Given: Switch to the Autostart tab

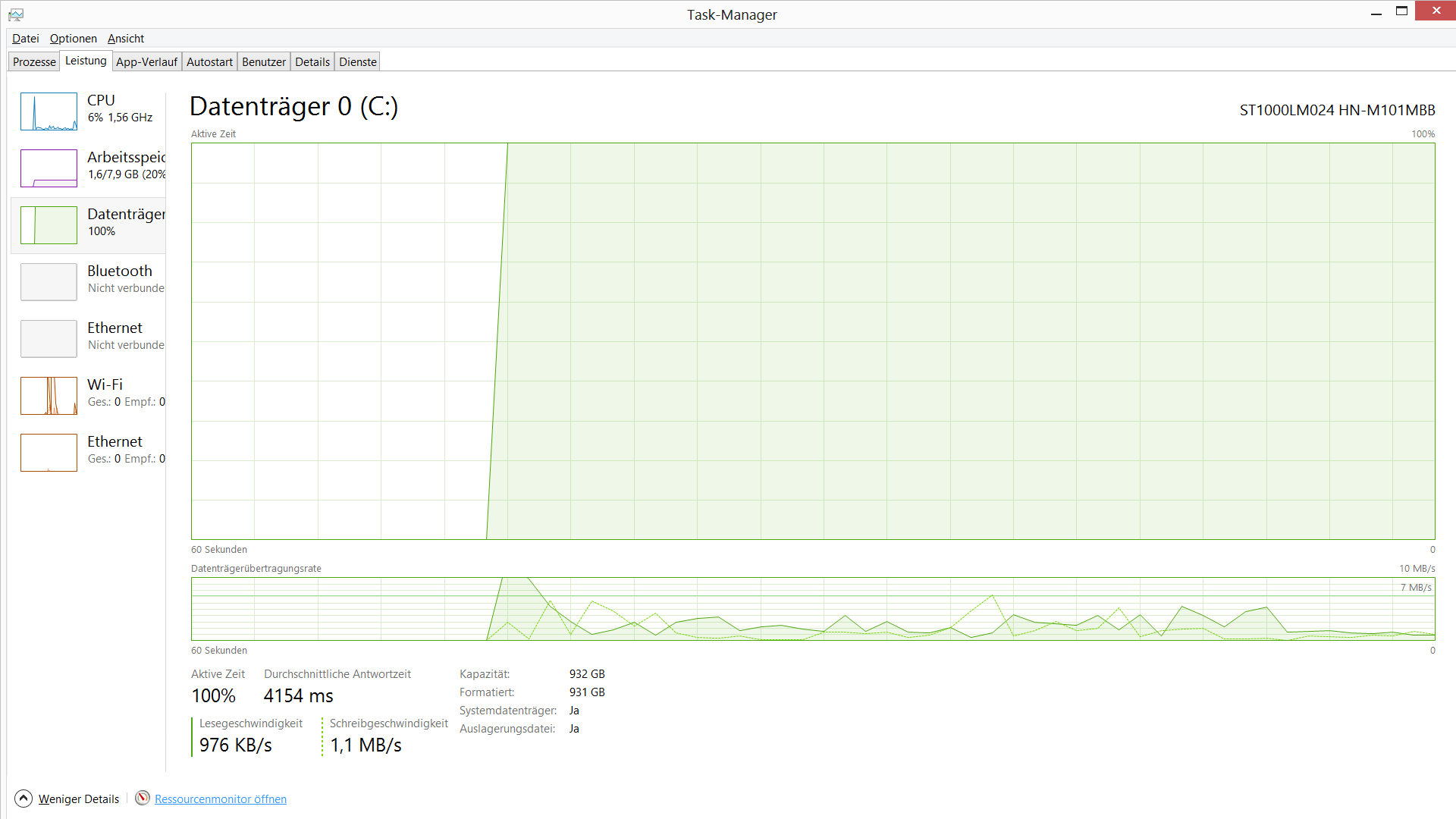Looking at the screenshot, I should point(209,62).
